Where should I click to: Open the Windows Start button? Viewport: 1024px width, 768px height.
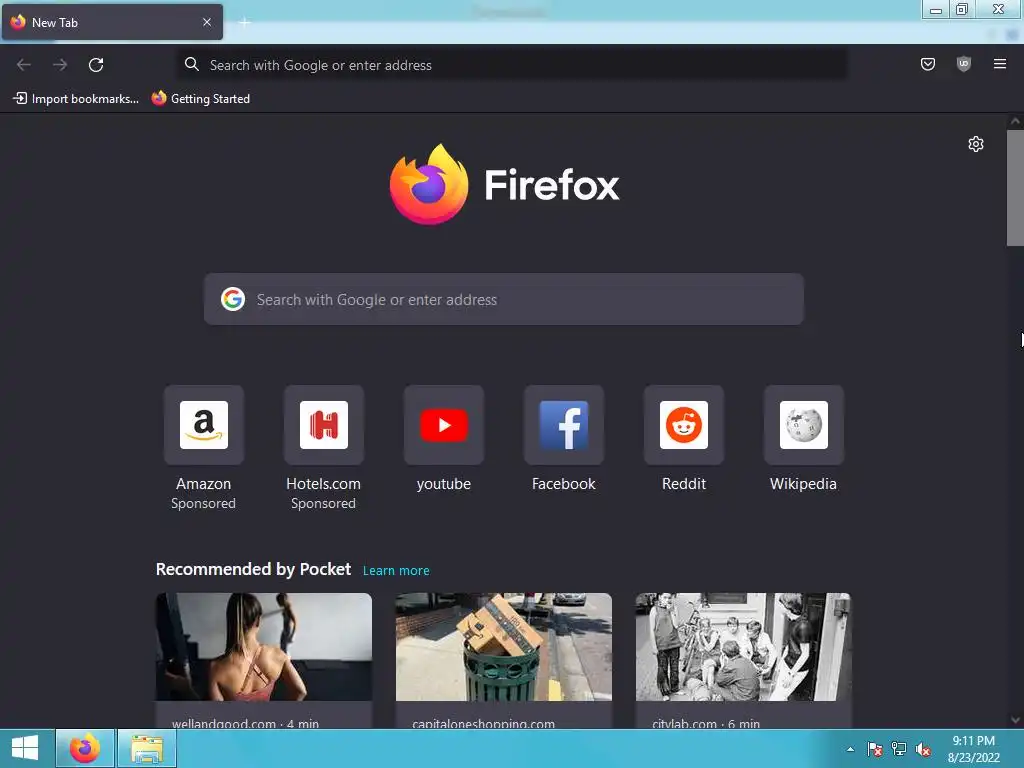25,748
